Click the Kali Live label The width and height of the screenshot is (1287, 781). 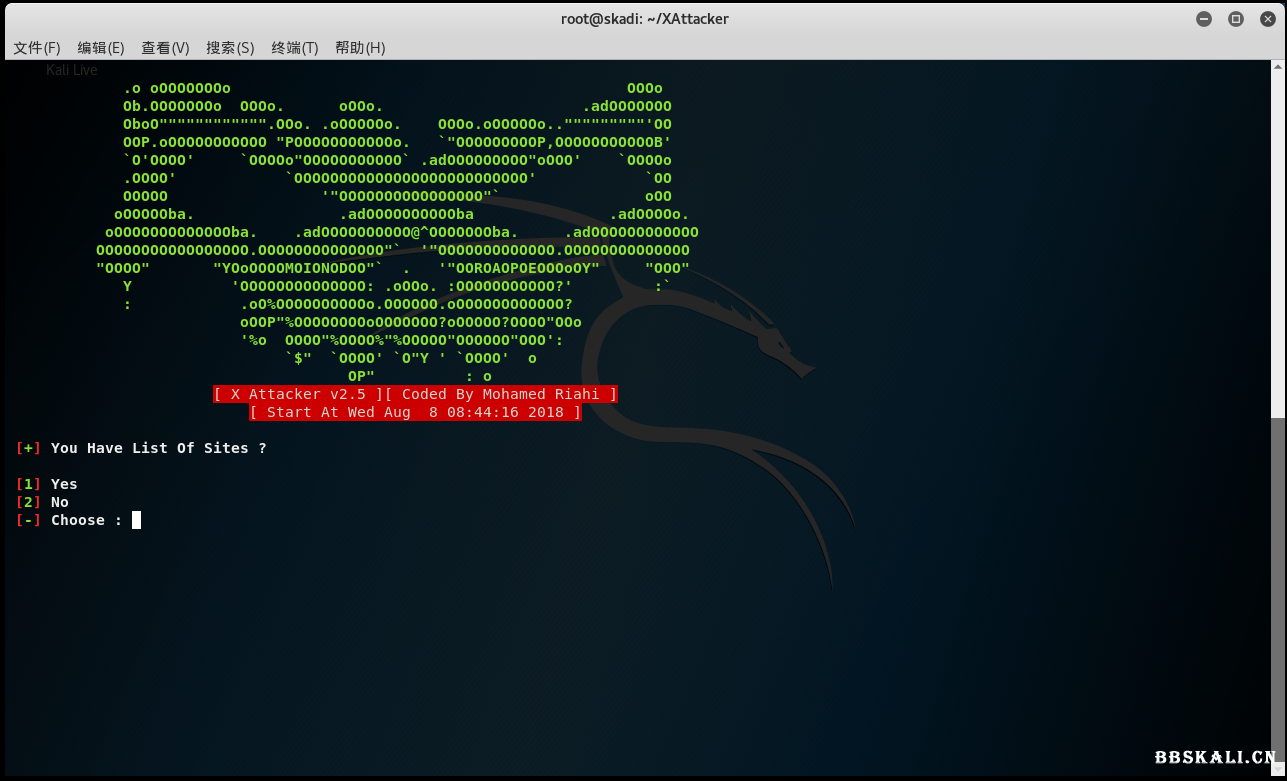(71, 69)
